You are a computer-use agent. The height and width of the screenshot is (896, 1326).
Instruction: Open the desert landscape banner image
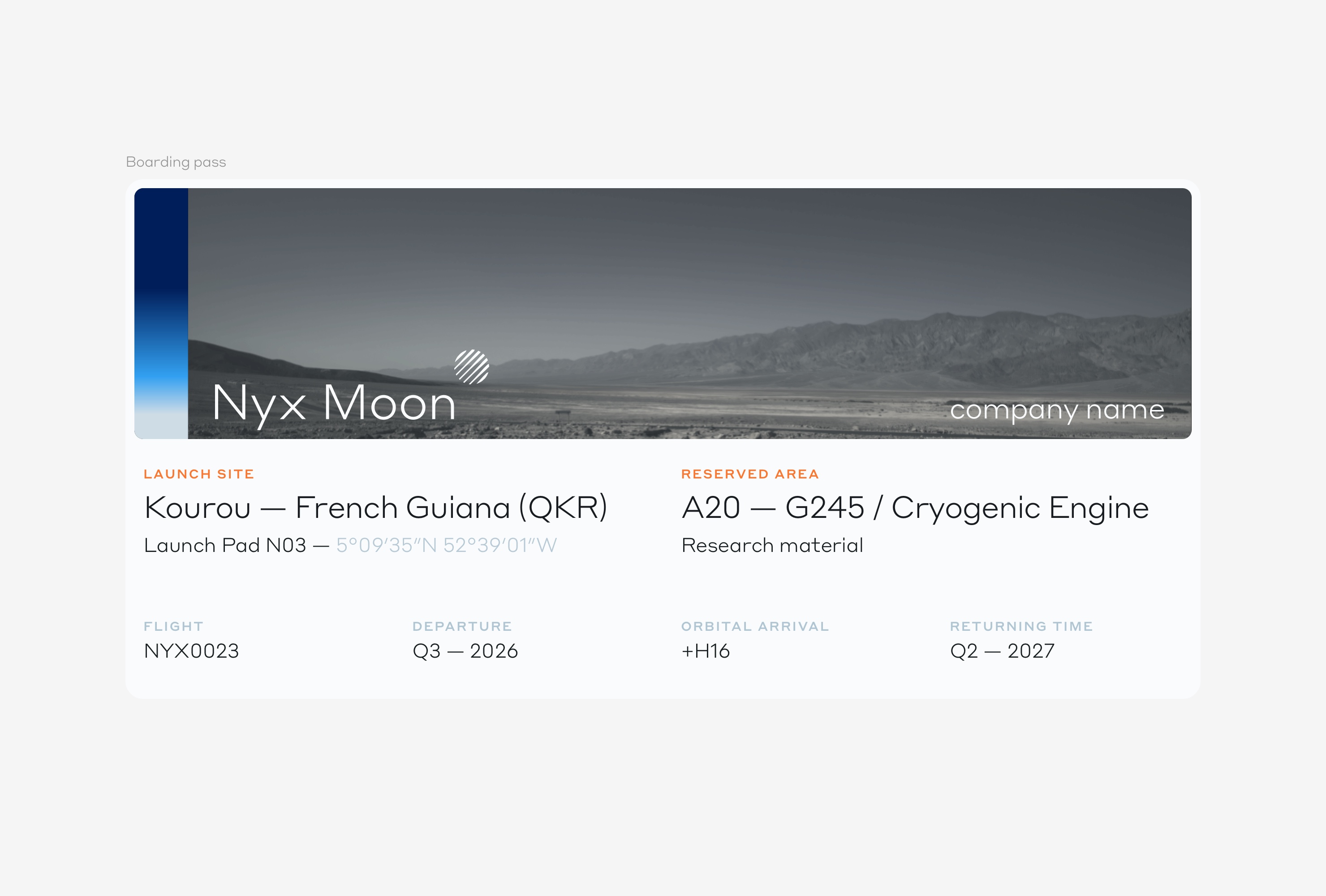(x=689, y=313)
